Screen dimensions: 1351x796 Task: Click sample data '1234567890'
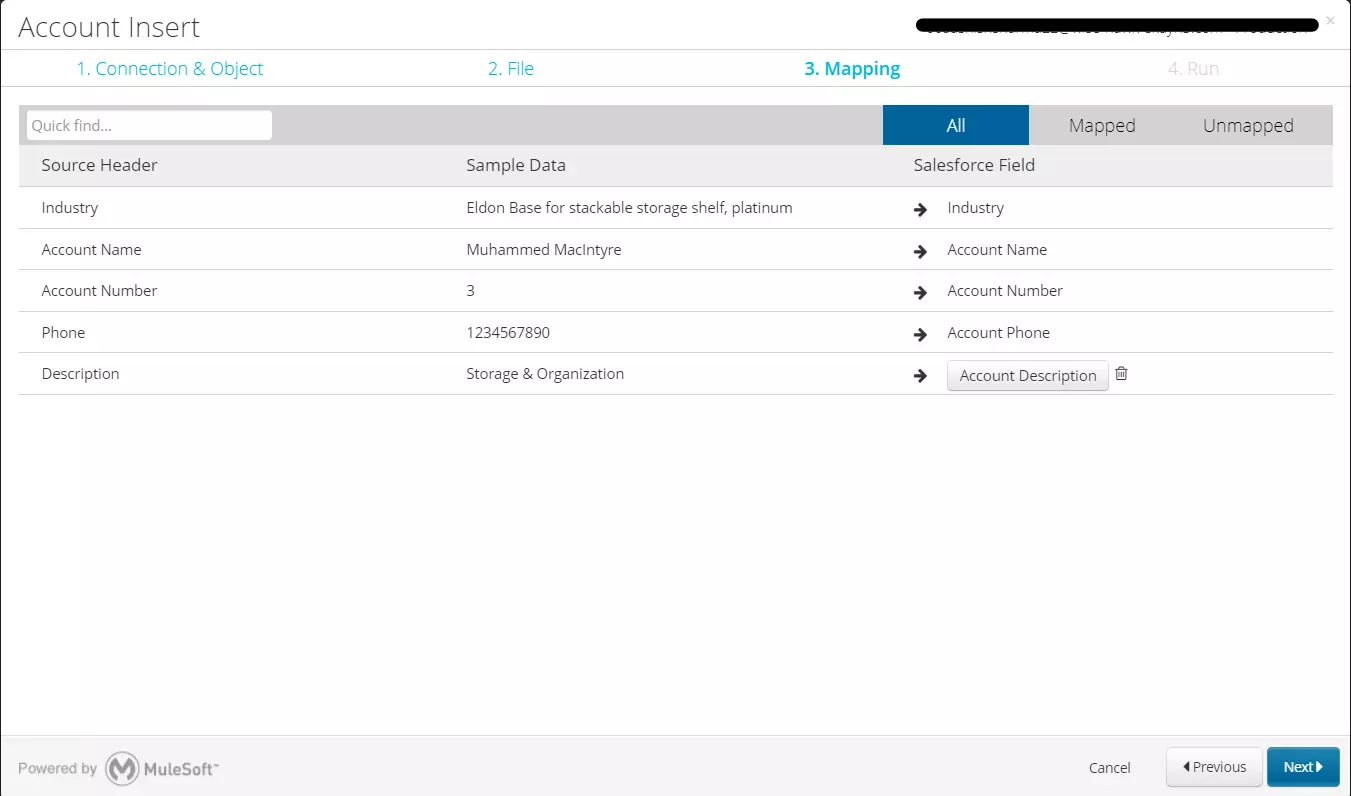coord(508,333)
